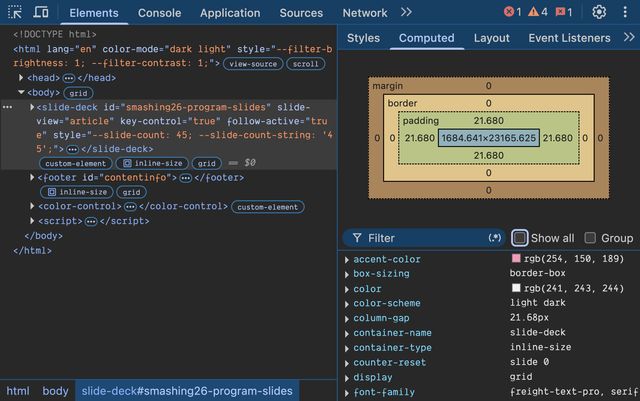Switch to the Styles pane

pos(363,38)
